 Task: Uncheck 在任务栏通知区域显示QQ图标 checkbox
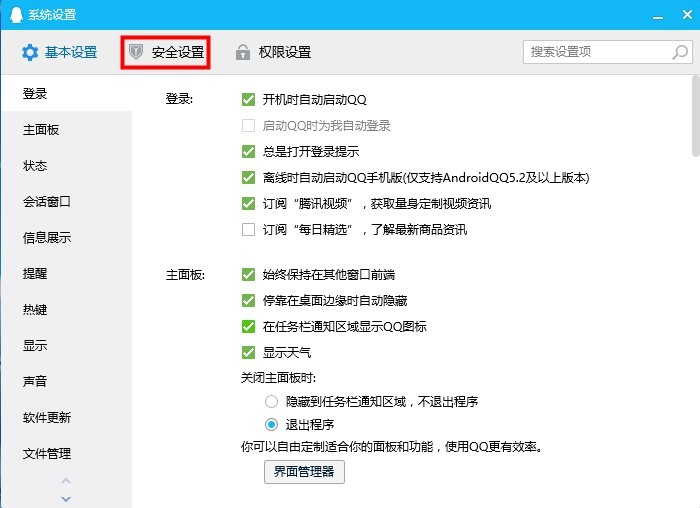click(248, 326)
